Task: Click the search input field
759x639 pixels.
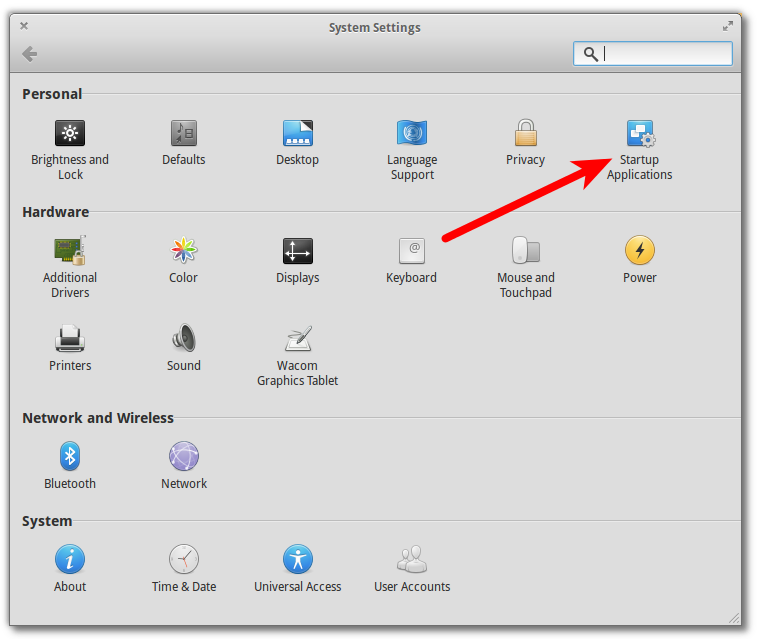Action: point(653,53)
